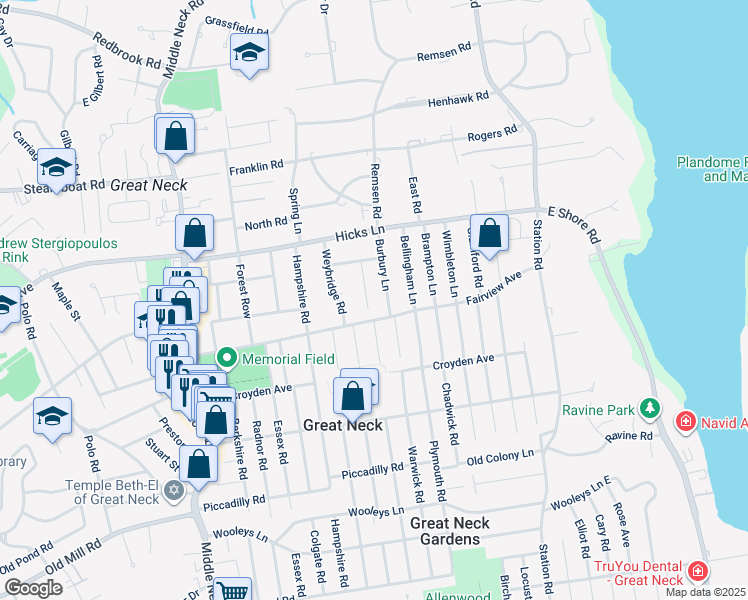The width and height of the screenshot is (748, 600).
Task: Click the school marker by Steamboat Rd
Action: tap(56, 169)
